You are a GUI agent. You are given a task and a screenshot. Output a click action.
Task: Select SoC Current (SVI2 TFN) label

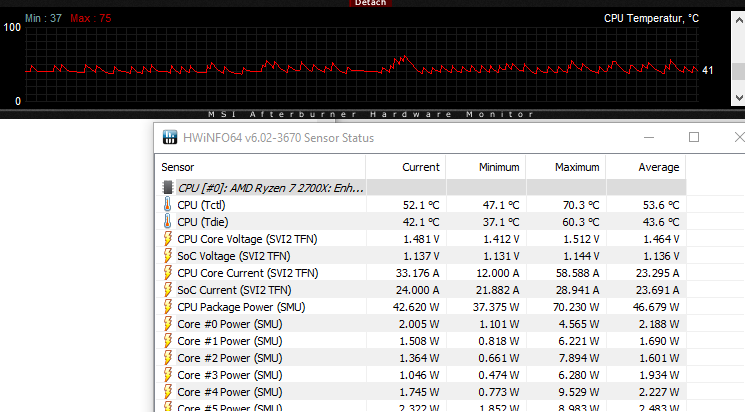click(234, 290)
